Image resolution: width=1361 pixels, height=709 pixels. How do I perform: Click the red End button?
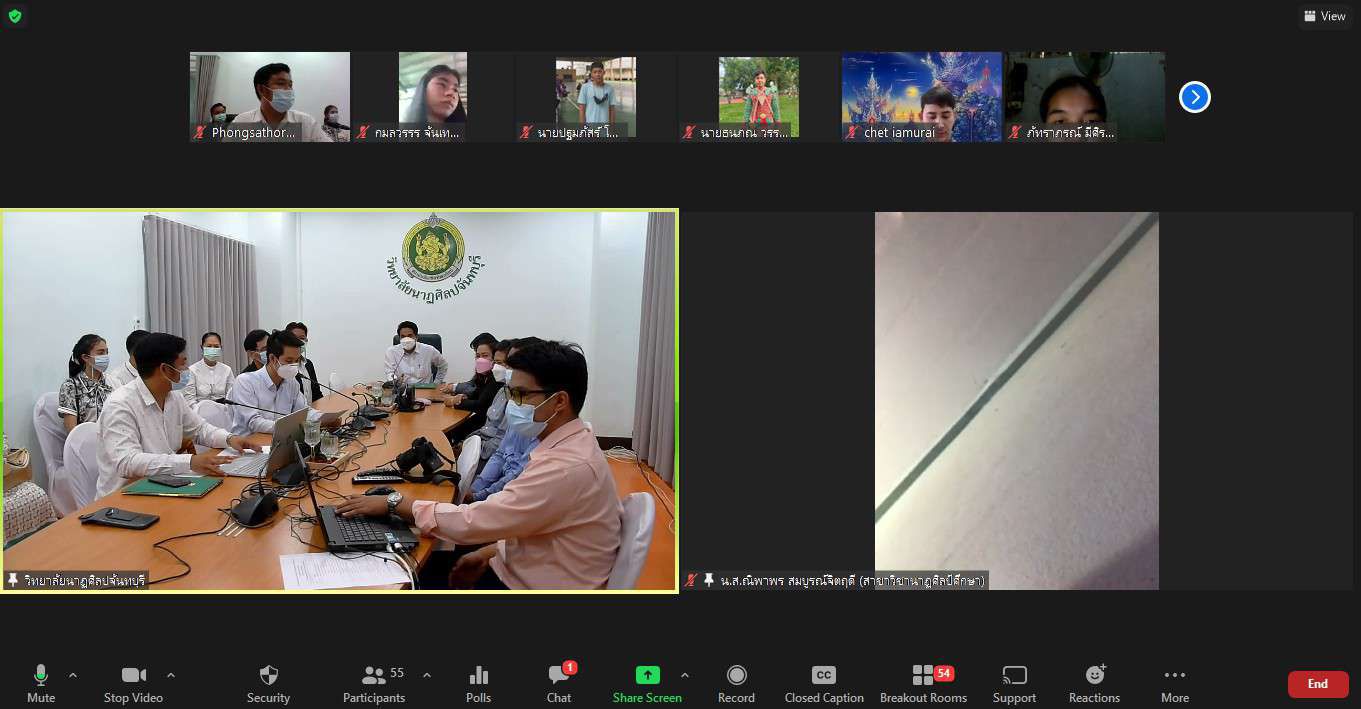point(1317,684)
